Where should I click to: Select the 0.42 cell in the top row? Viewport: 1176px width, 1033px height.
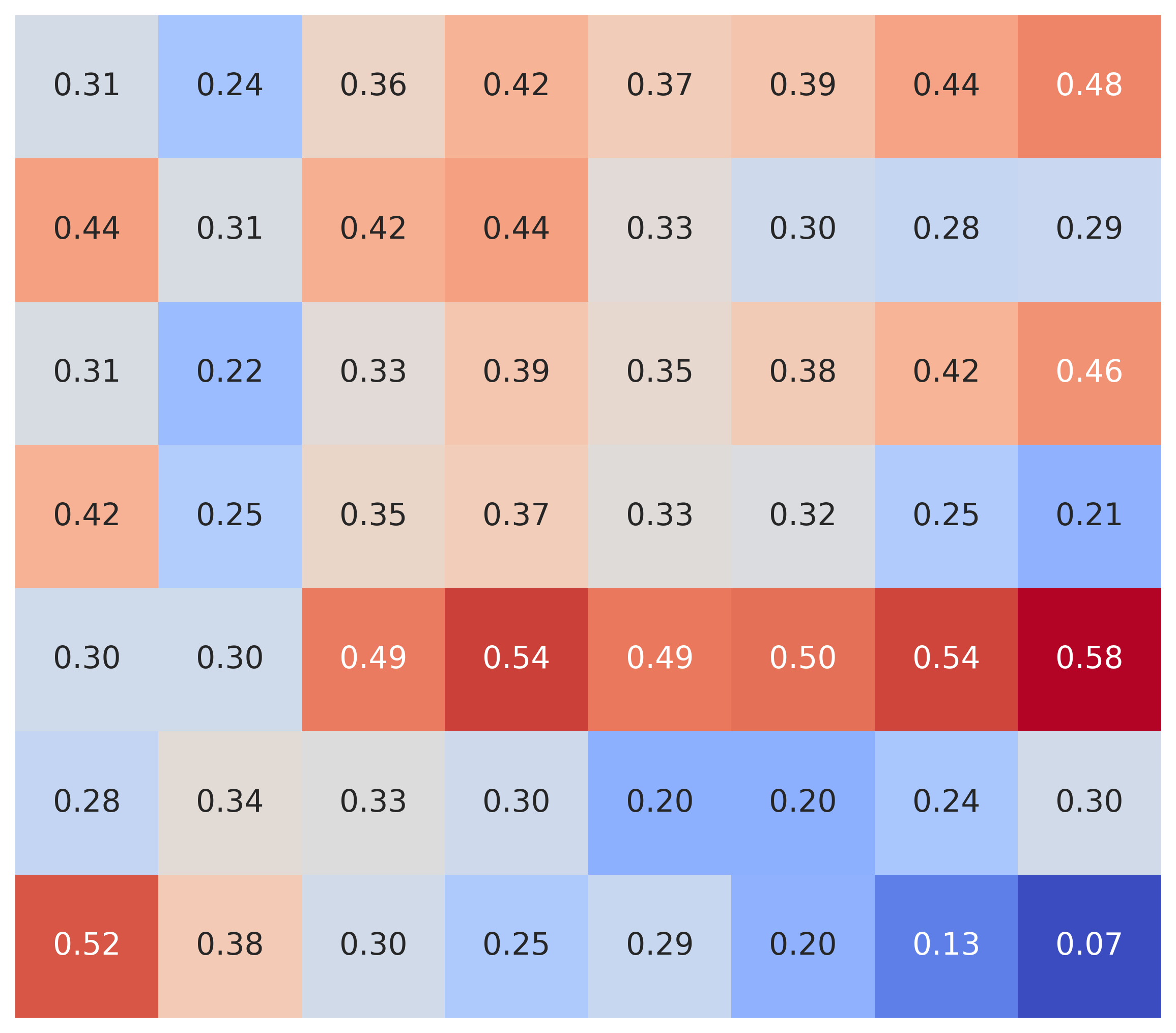(516, 86)
